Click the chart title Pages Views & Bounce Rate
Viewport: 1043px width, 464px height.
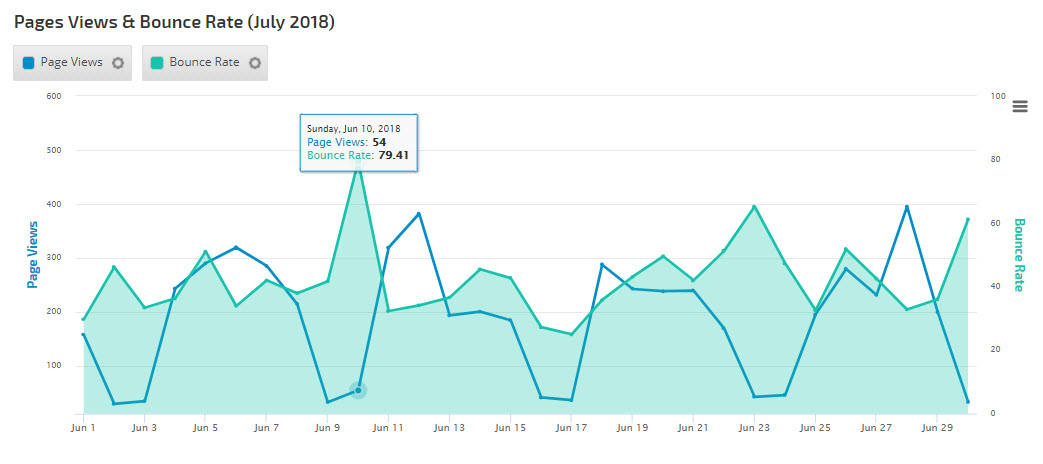(x=174, y=21)
